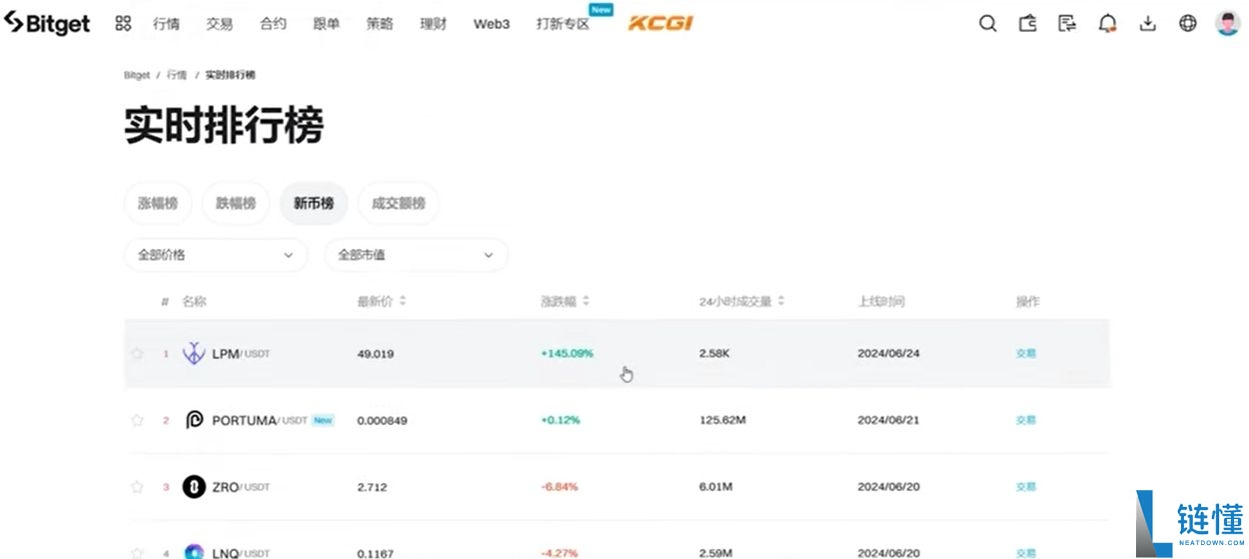Click the 交易 link for PORTUMA

(1026, 420)
